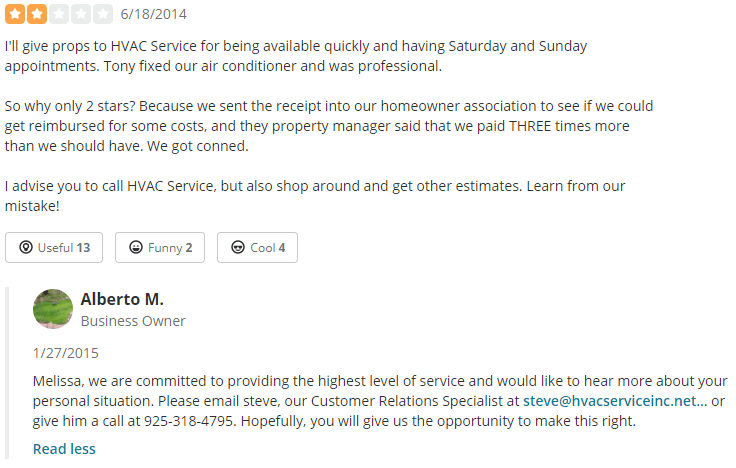The height and width of the screenshot is (468, 736).
Task: Click the laughing face icon on Funny
Action: point(136,248)
